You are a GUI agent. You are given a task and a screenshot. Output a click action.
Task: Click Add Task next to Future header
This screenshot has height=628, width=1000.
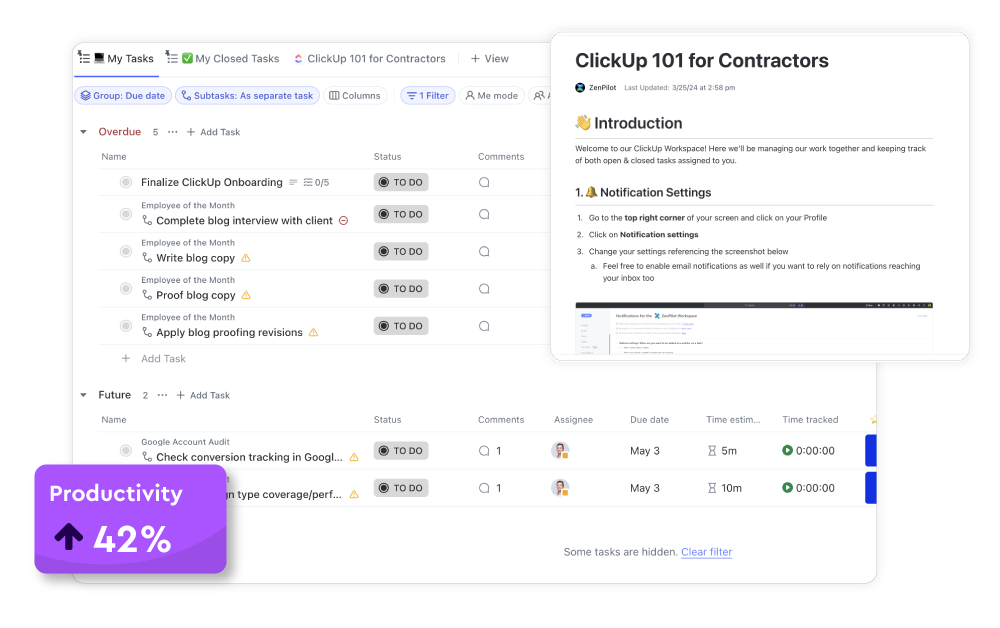[x=203, y=395]
